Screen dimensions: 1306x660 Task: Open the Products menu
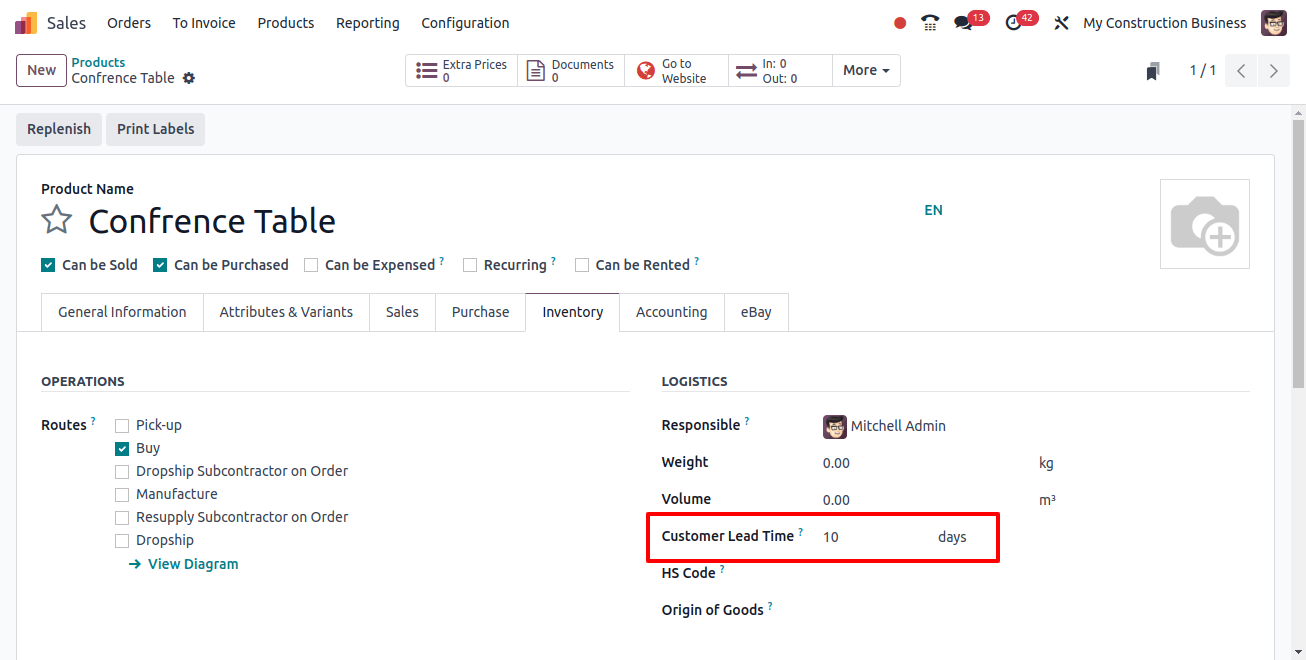point(286,23)
